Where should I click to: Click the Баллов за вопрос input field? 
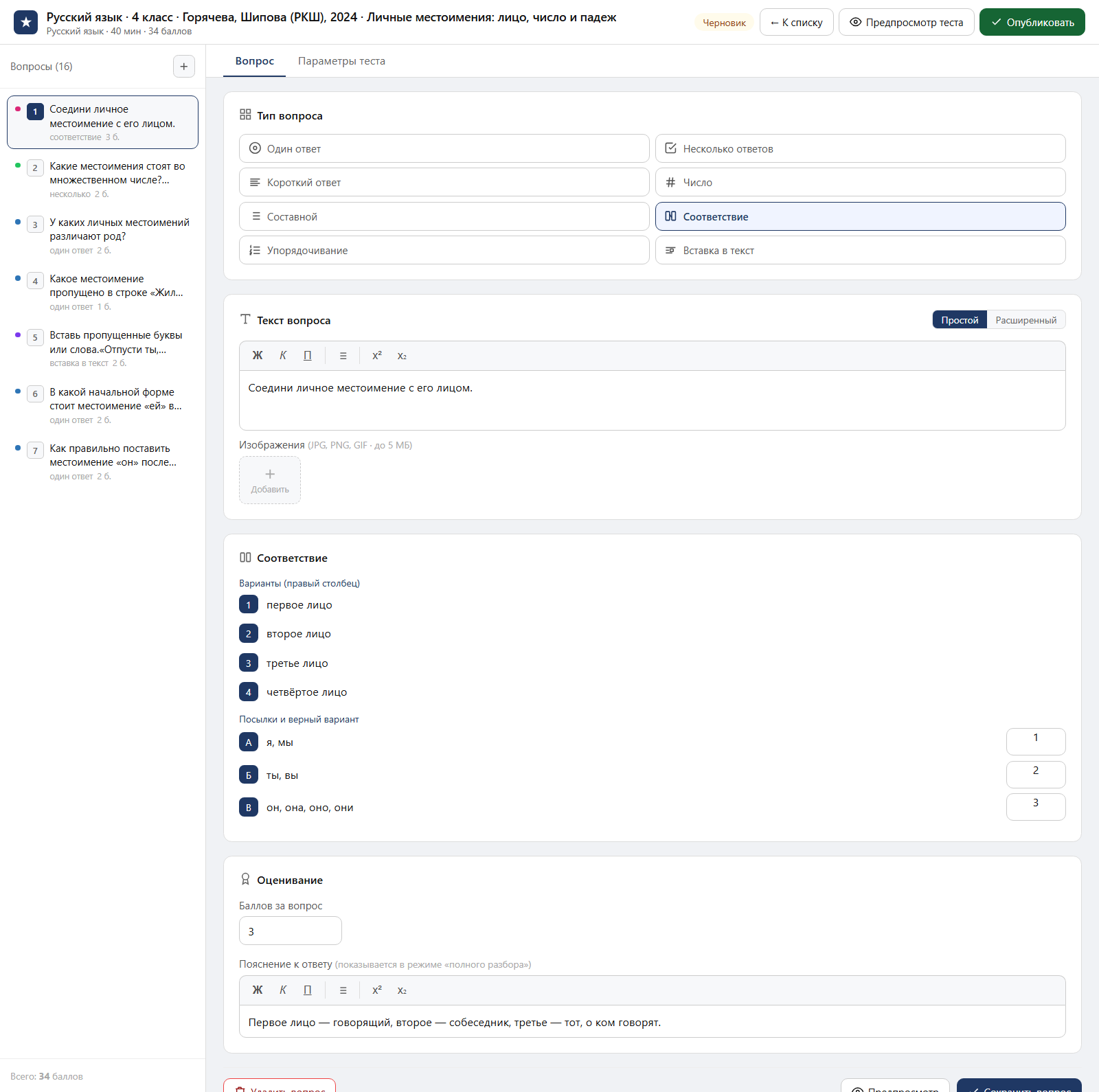pos(291,931)
